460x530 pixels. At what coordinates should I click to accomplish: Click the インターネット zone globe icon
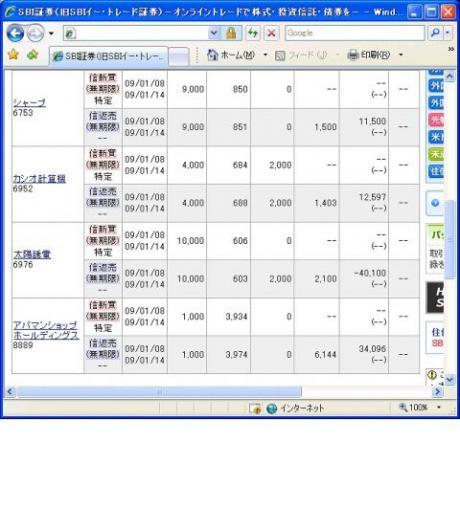coord(272,409)
